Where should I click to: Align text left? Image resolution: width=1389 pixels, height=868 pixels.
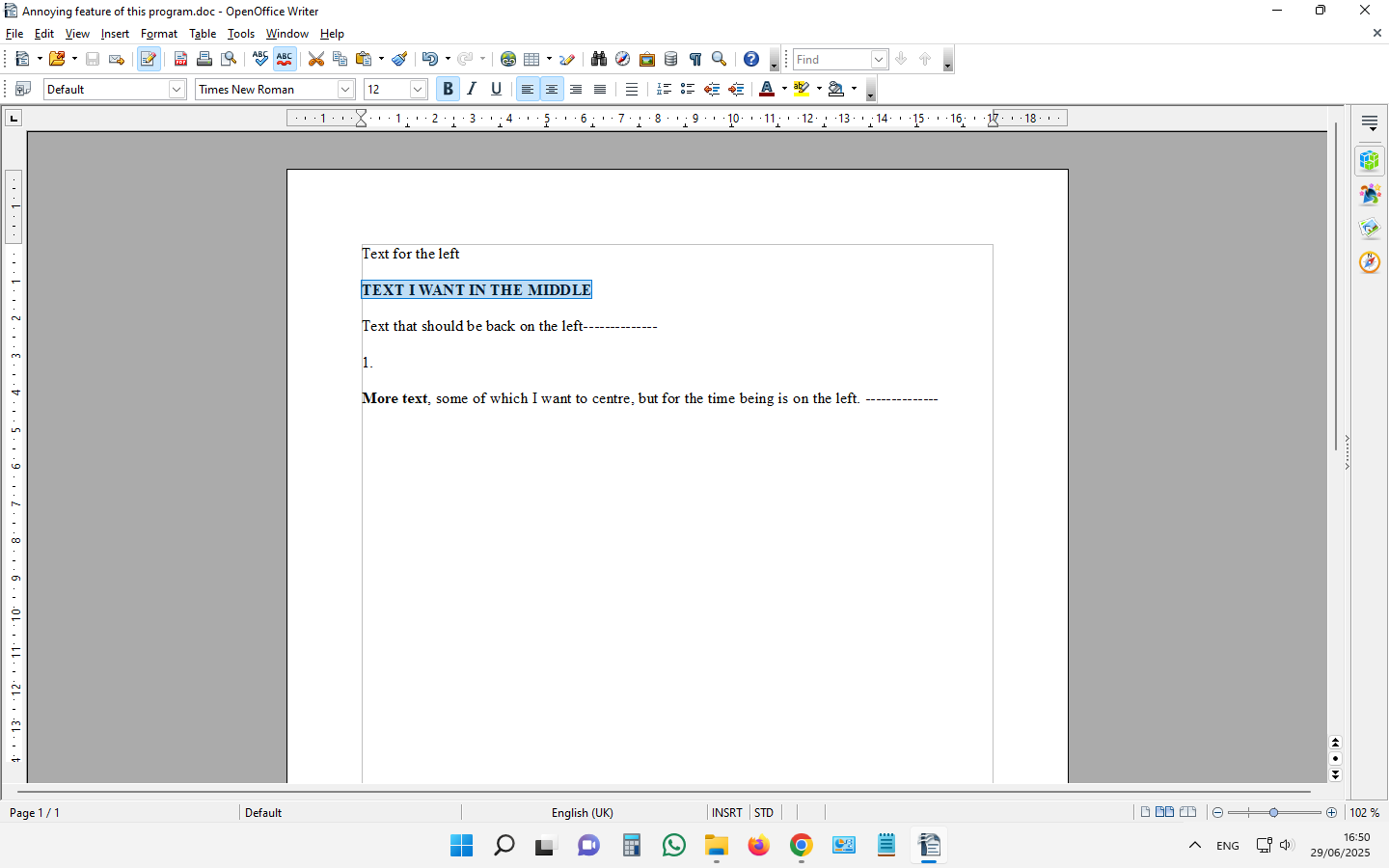tap(528, 89)
